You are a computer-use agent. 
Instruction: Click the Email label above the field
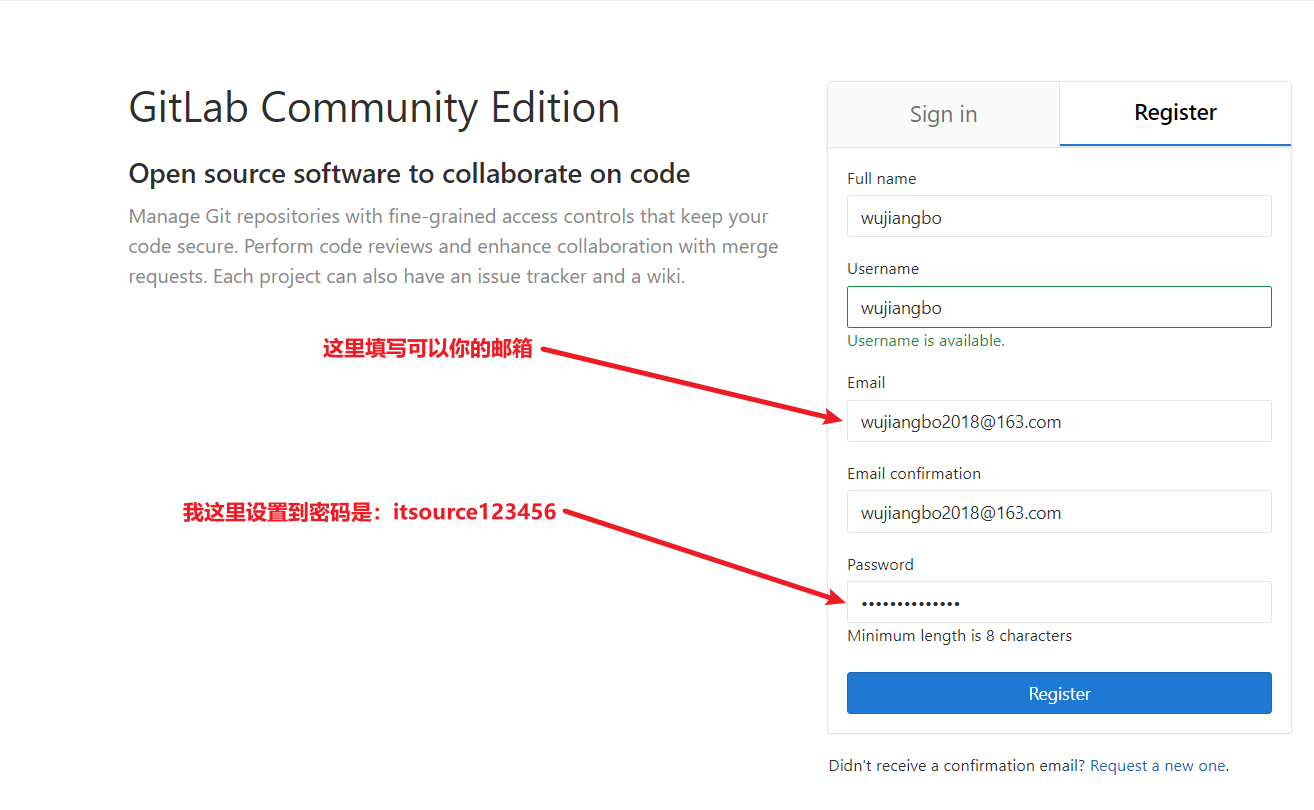pos(866,383)
